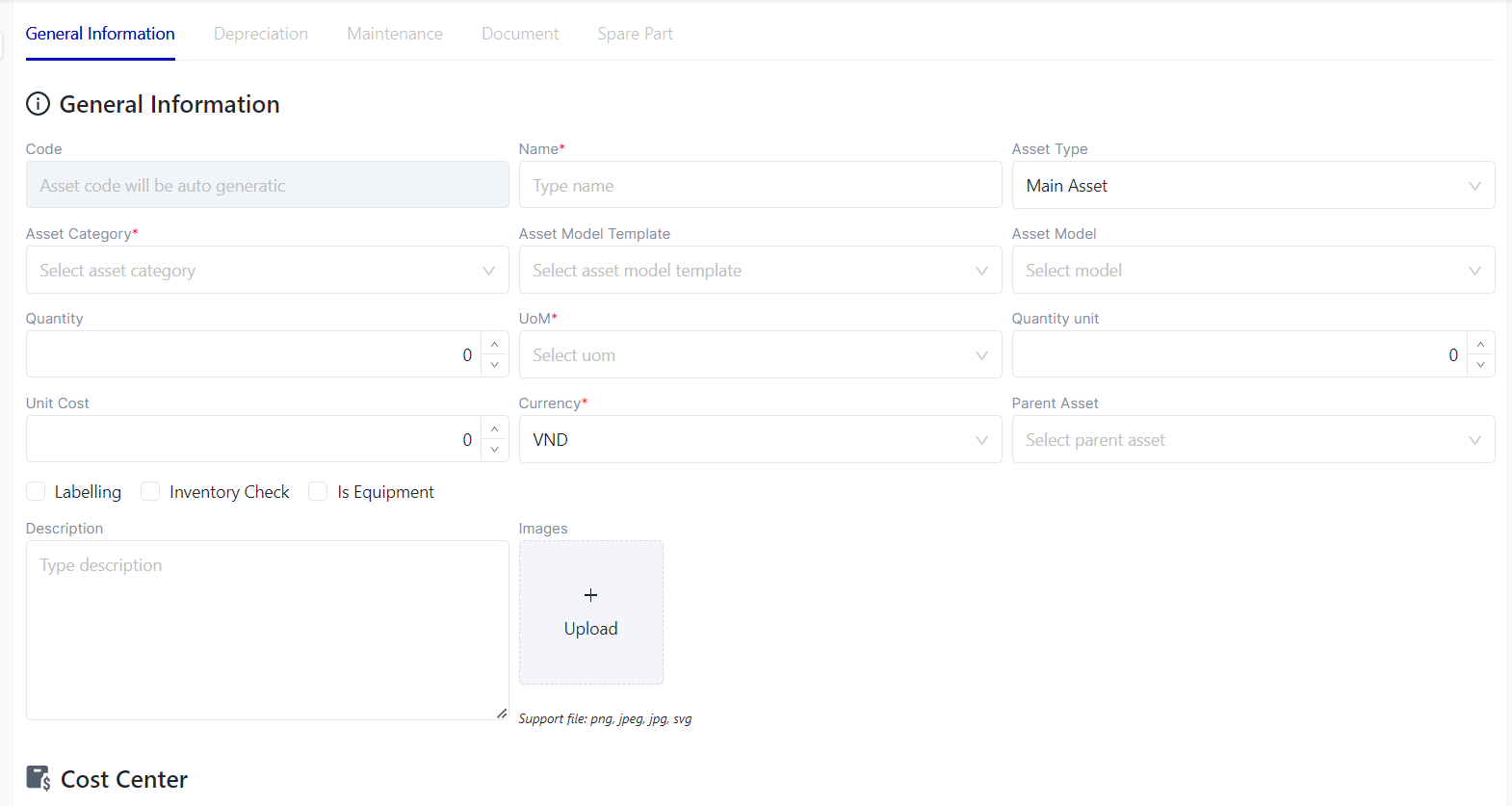This screenshot has width=1512, height=806.
Task: Switch to the Depreciation tab
Action: click(261, 34)
